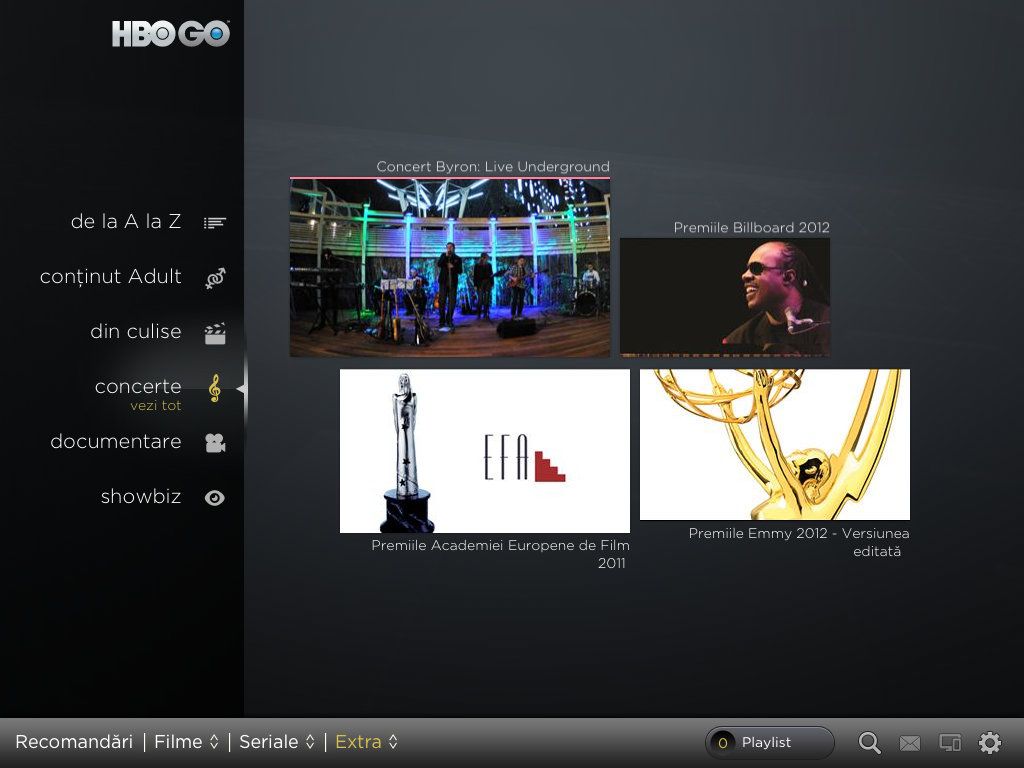
Task: Click the 'Premiile Billboard 2012' title
Action: pos(752,227)
